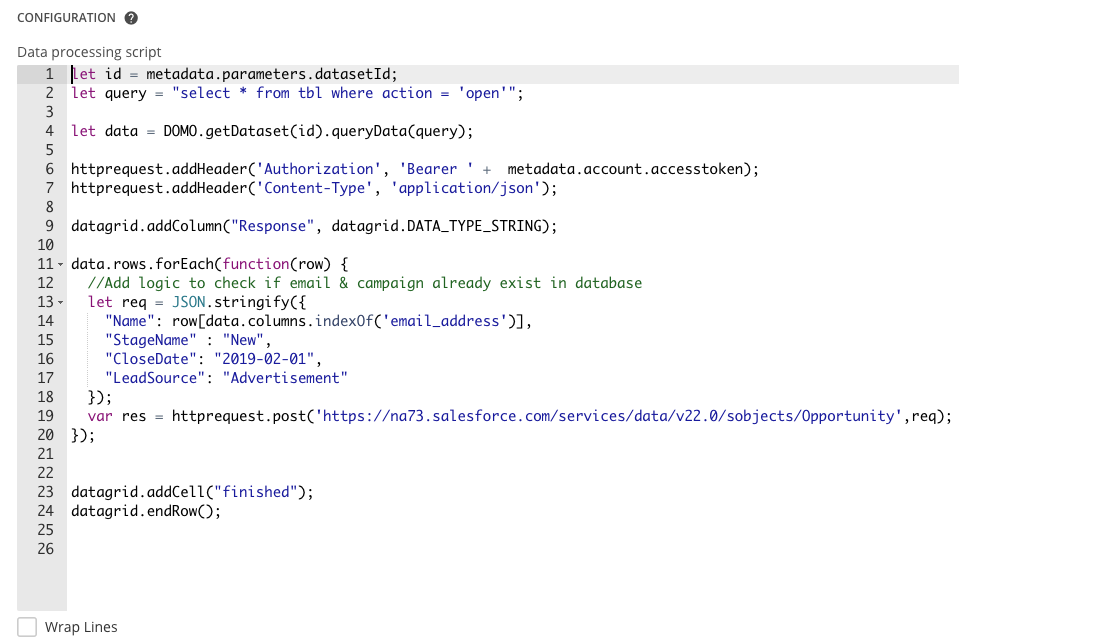Image resolution: width=1104 pixels, height=637 pixels.
Task: Click the "Response" string on line 9
Action: pyautogui.click(x=272, y=226)
